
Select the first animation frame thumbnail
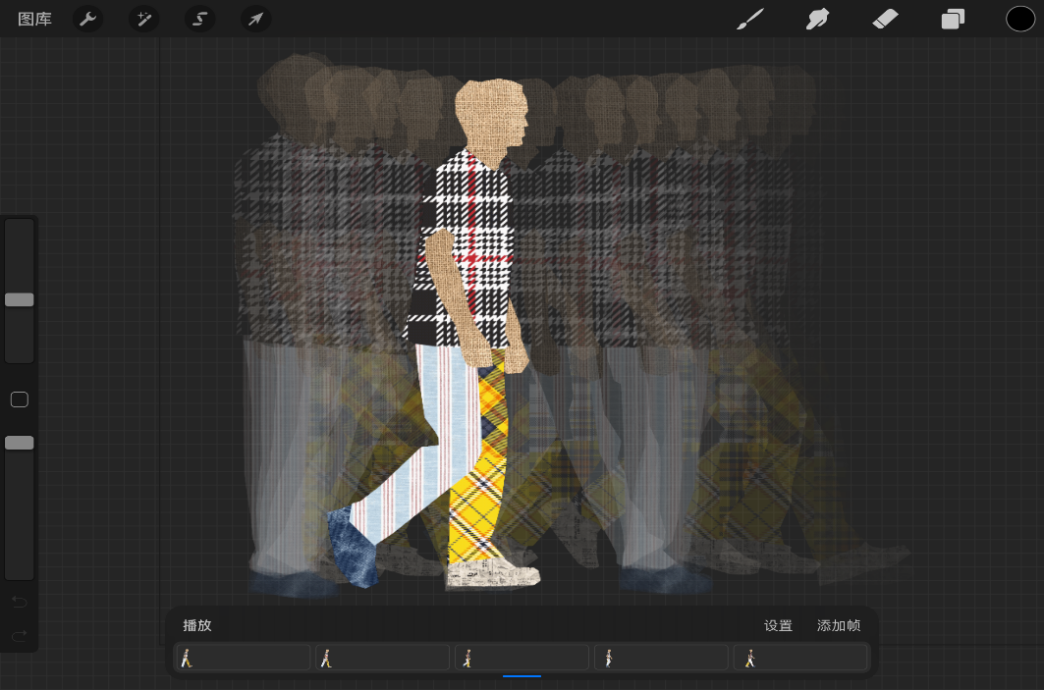242,658
